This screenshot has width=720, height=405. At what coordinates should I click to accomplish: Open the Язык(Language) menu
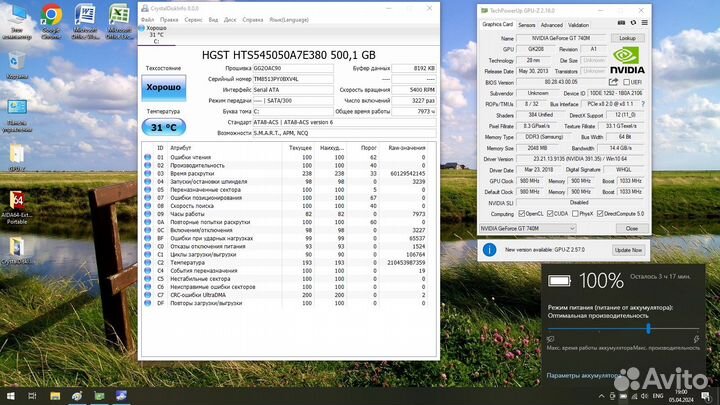pyautogui.click(x=289, y=20)
